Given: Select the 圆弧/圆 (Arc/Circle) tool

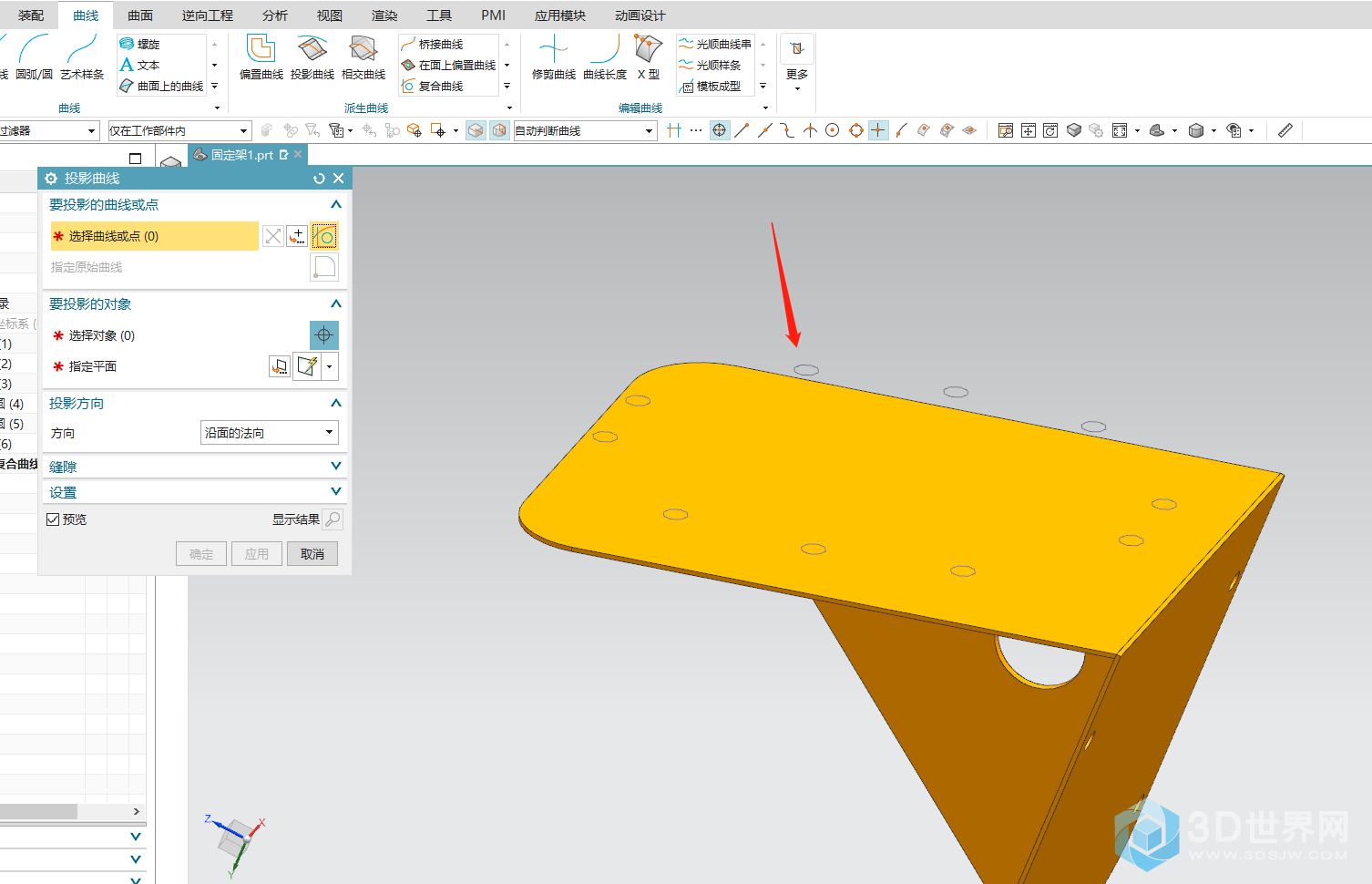Looking at the screenshot, I should coord(34,57).
